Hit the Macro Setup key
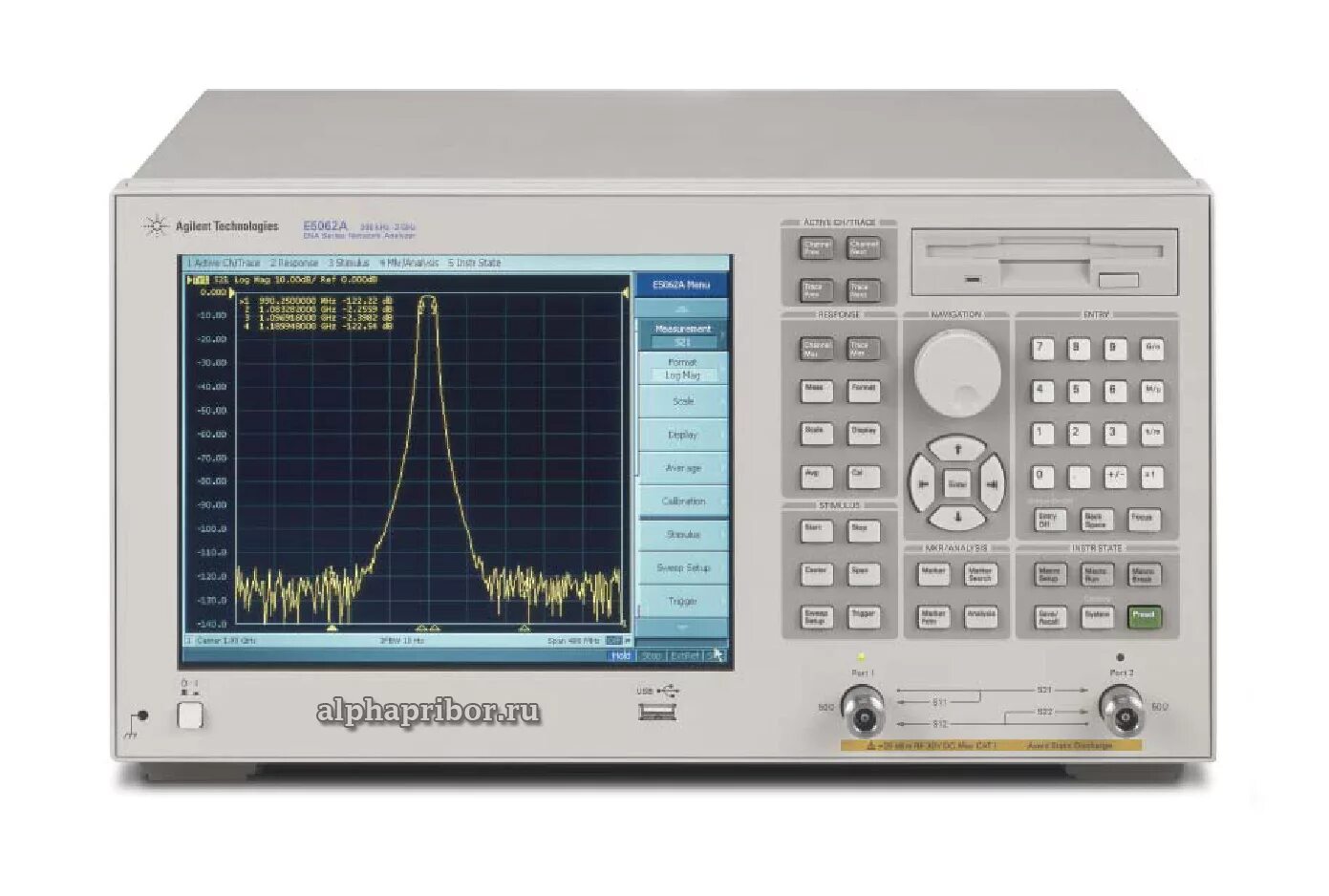1329x896 pixels. coord(1050,574)
